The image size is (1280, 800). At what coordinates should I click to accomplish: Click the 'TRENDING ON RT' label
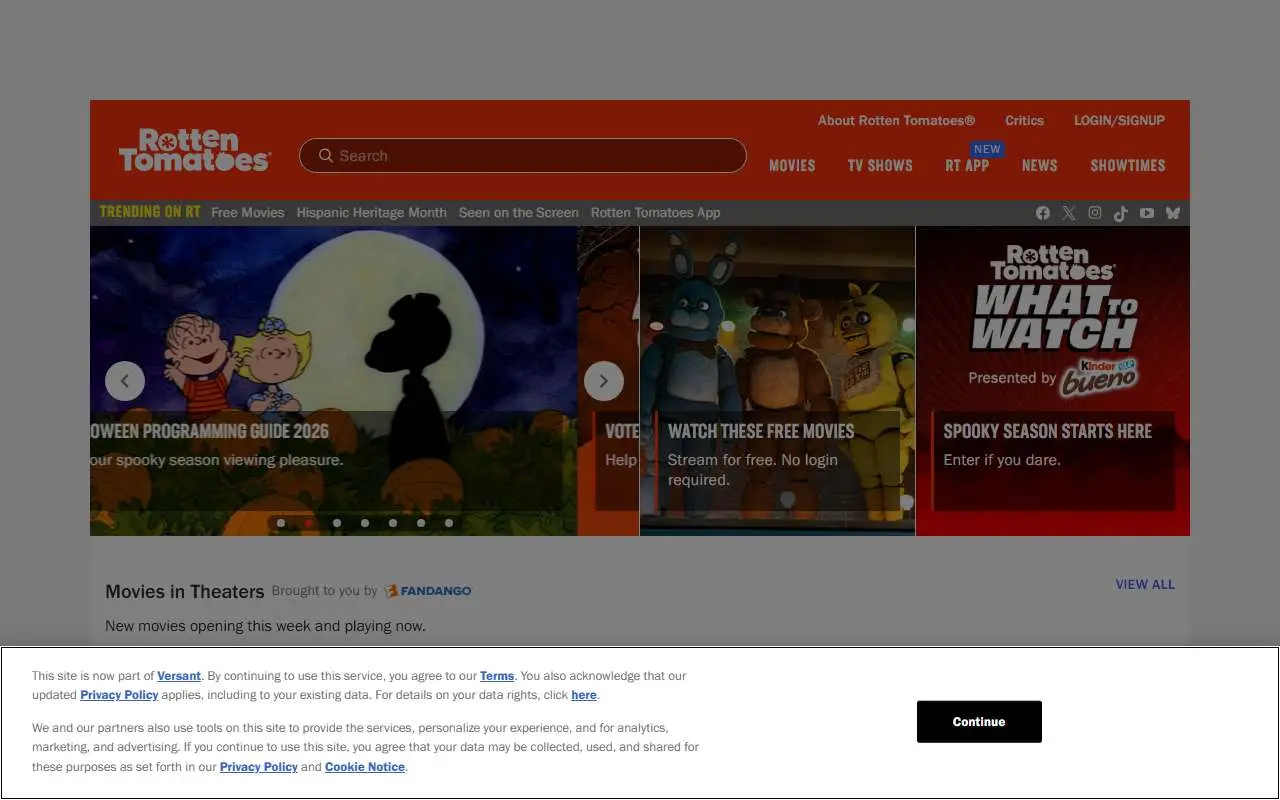tap(150, 212)
